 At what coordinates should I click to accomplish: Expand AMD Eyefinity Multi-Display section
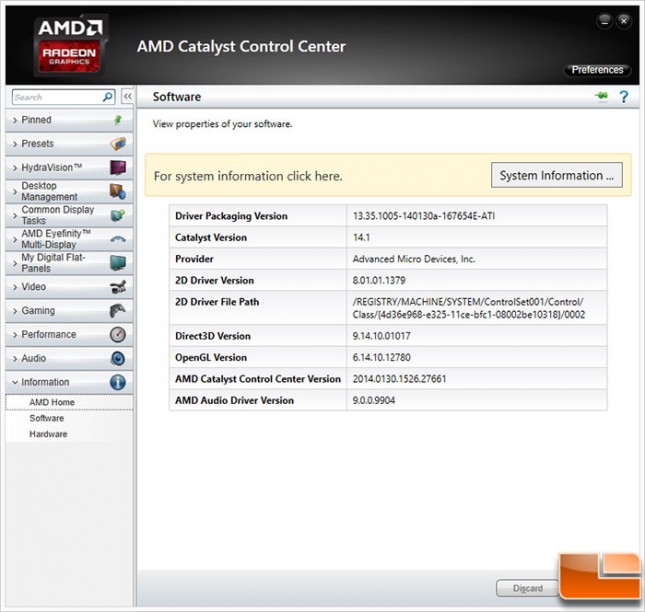point(69,239)
